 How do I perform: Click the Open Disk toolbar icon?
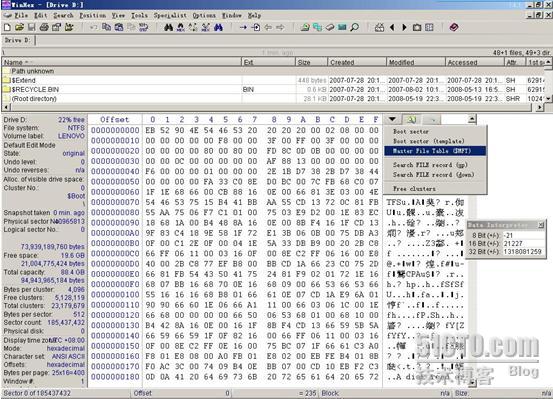click(x=305, y=27)
